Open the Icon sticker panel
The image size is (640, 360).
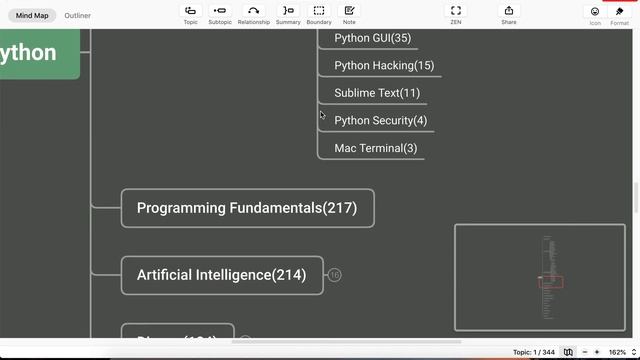(595, 16)
